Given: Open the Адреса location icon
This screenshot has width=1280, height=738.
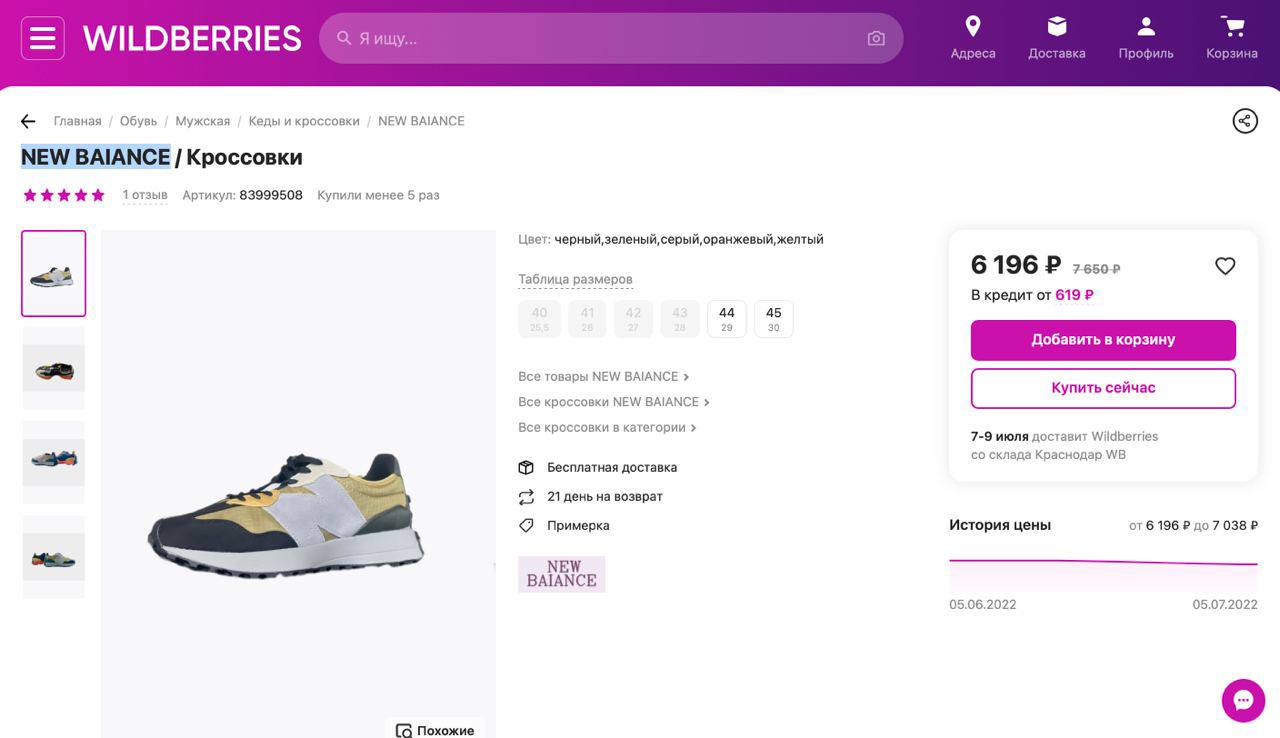Looking at the screenshot, I should coord(972,27).
